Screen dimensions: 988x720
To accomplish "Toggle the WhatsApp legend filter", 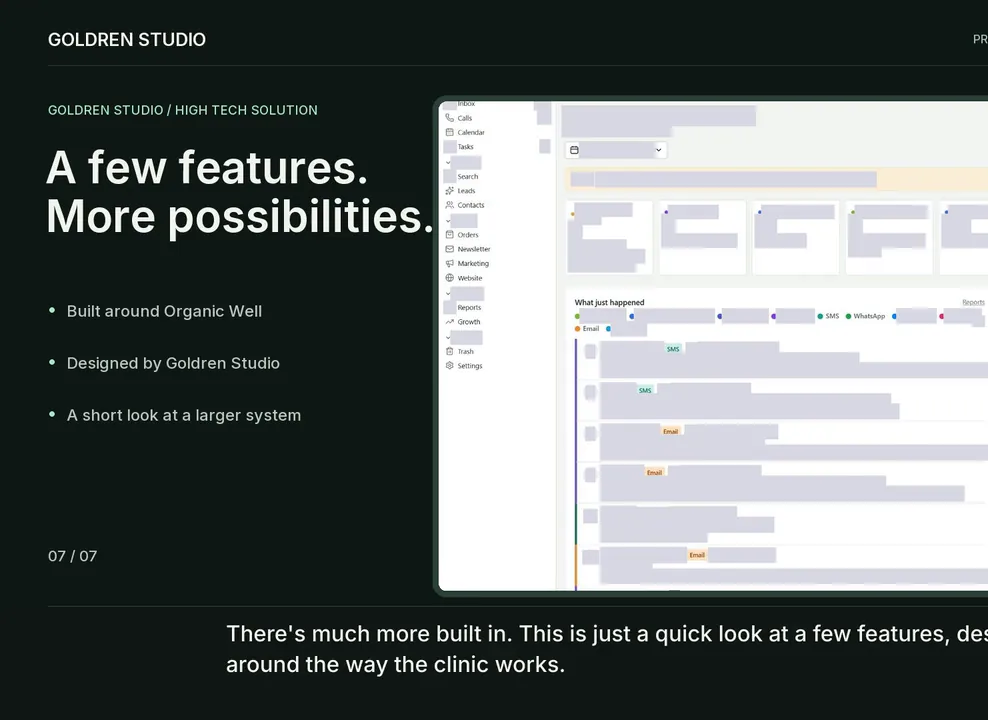I will point(865,316).
